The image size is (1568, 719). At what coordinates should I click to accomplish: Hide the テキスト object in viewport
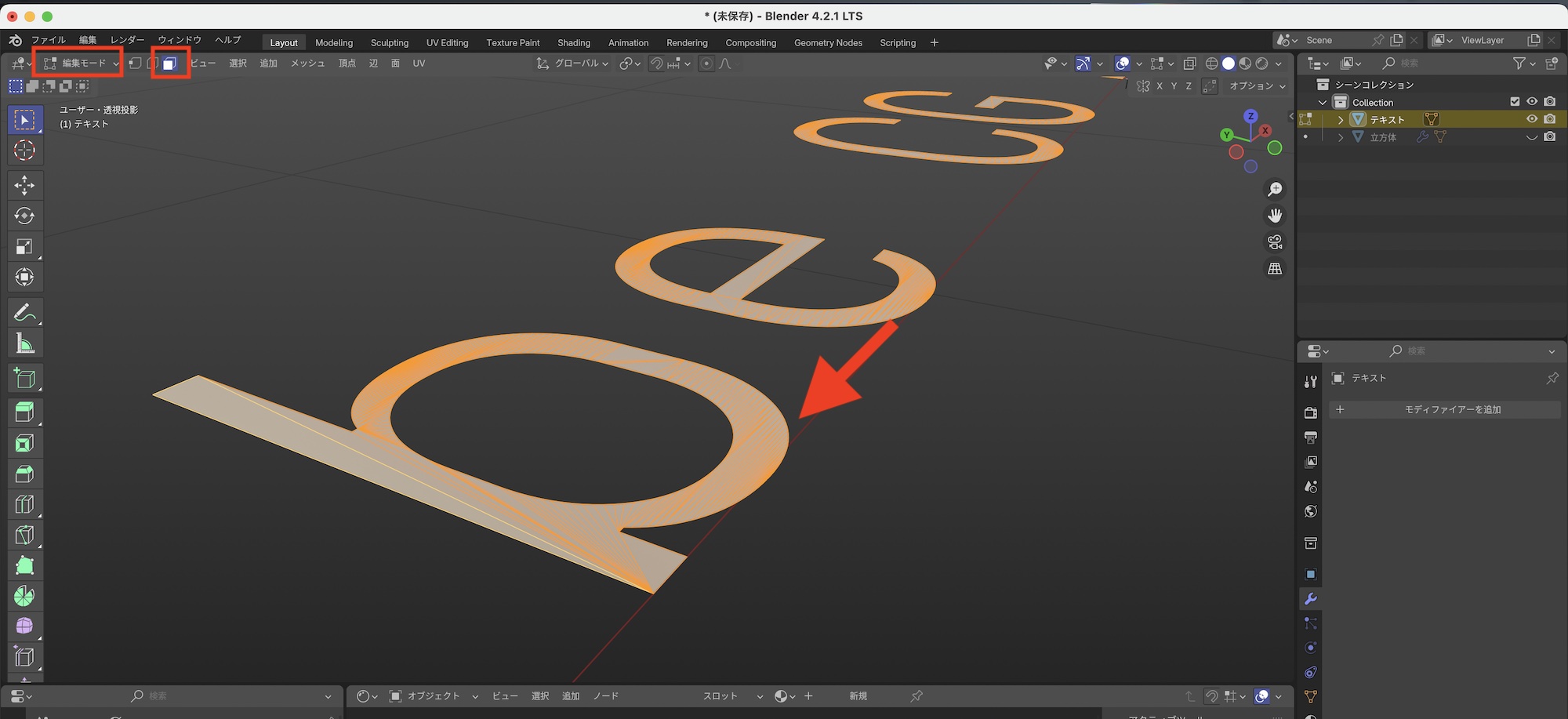point(1531,119)
